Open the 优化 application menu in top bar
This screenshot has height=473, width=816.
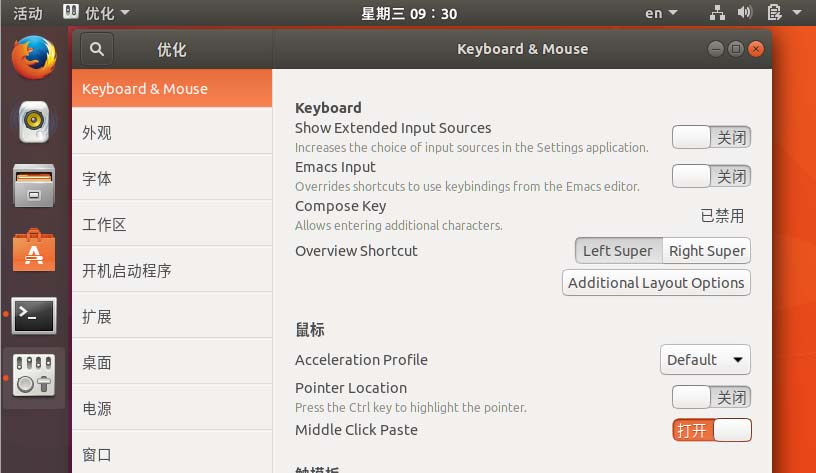(97, 13)
